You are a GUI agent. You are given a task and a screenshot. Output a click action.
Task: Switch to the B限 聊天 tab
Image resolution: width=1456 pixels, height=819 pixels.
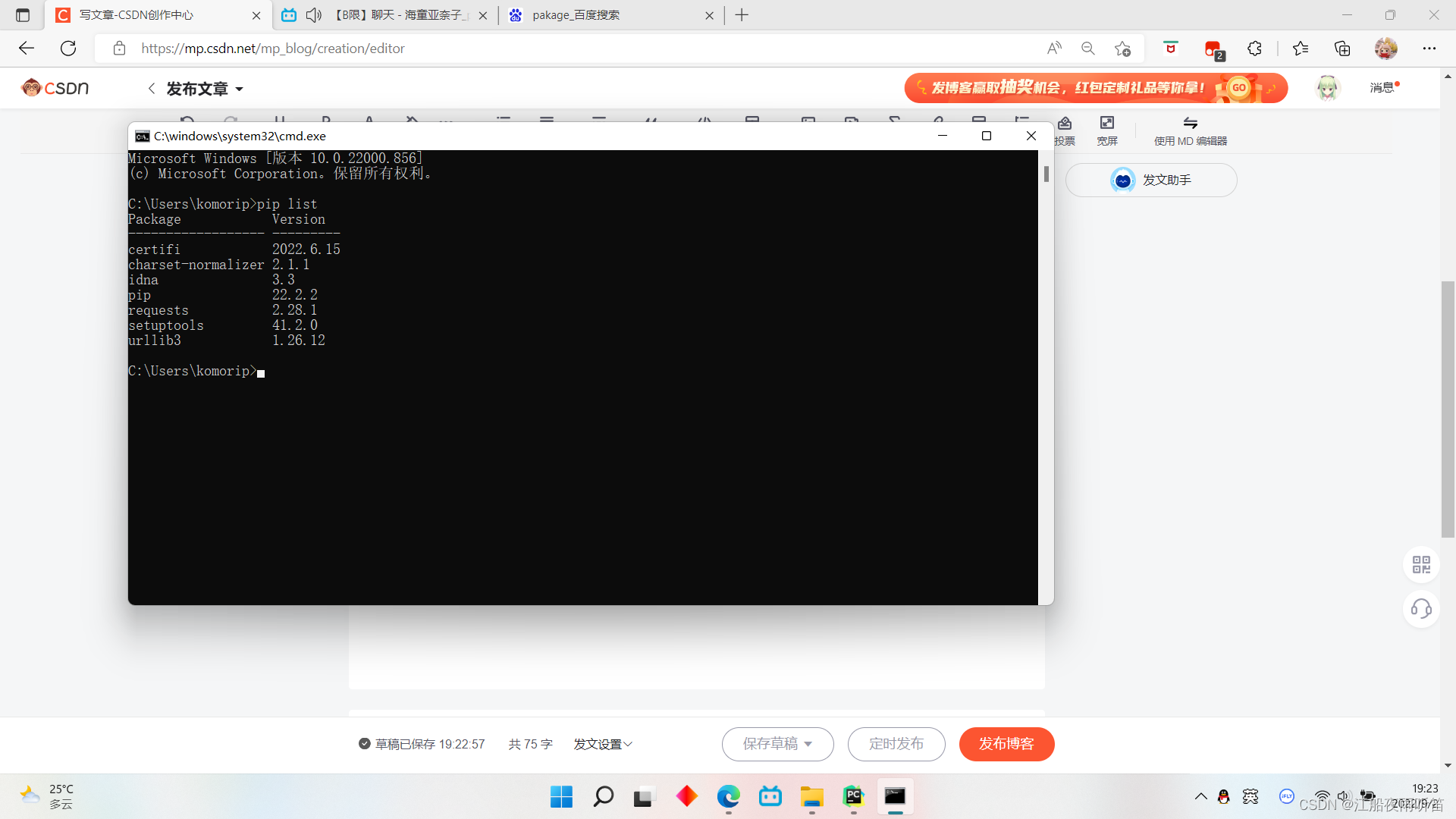[x=398, y=15]
